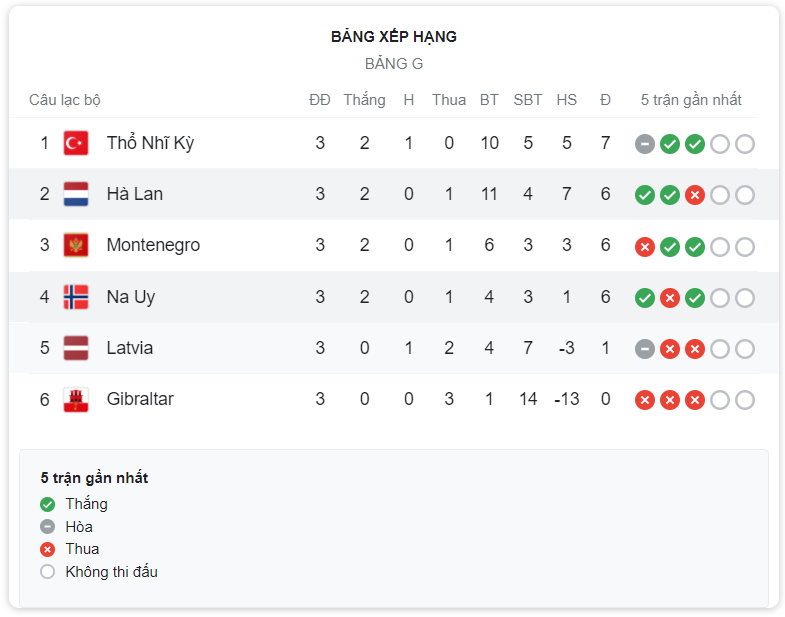The height and width of the screenshot is (617, 785).
Task: Click the Thắng column header
Action: [364, 100]
